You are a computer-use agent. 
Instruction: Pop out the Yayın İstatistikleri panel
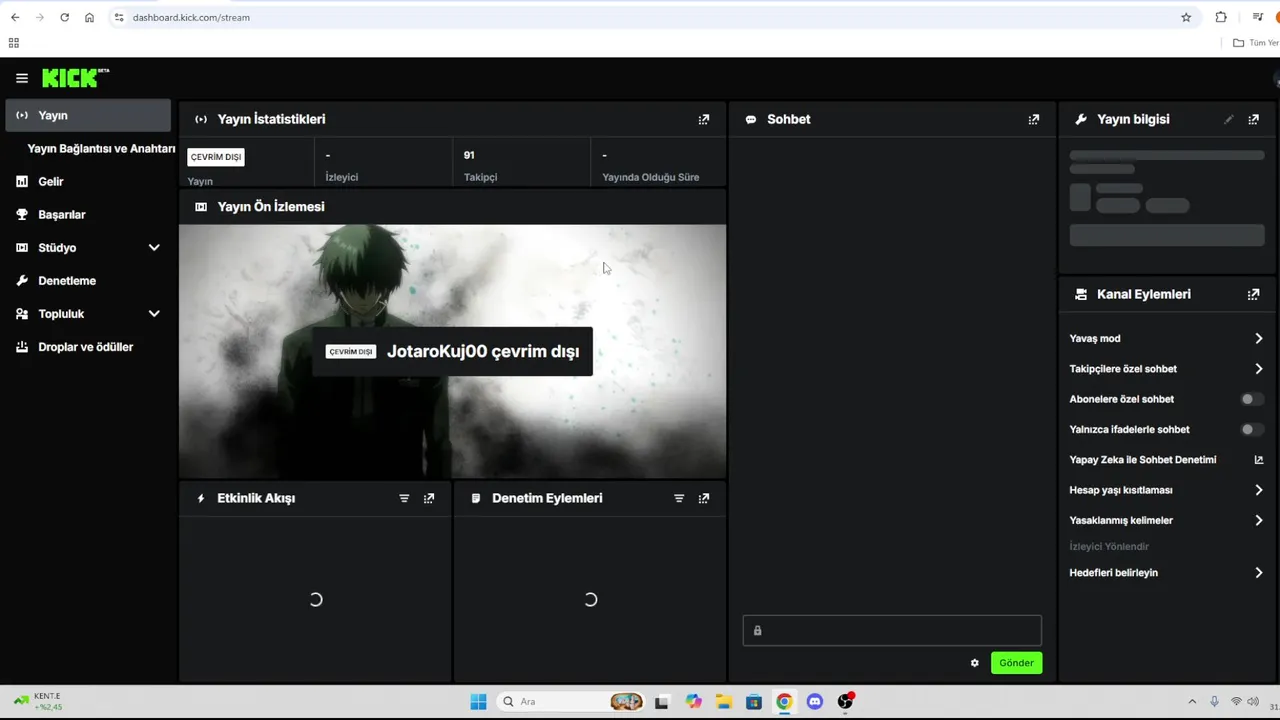[704, 119]
